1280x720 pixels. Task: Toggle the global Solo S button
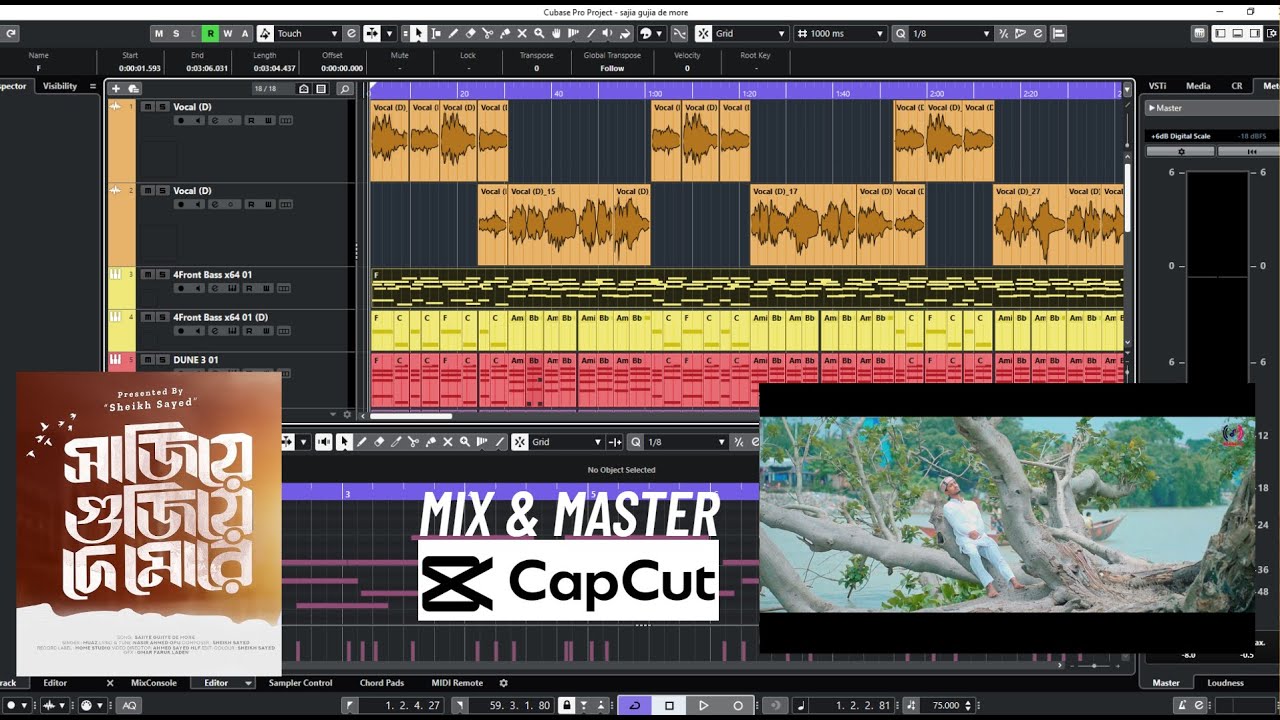click(175, 33)
